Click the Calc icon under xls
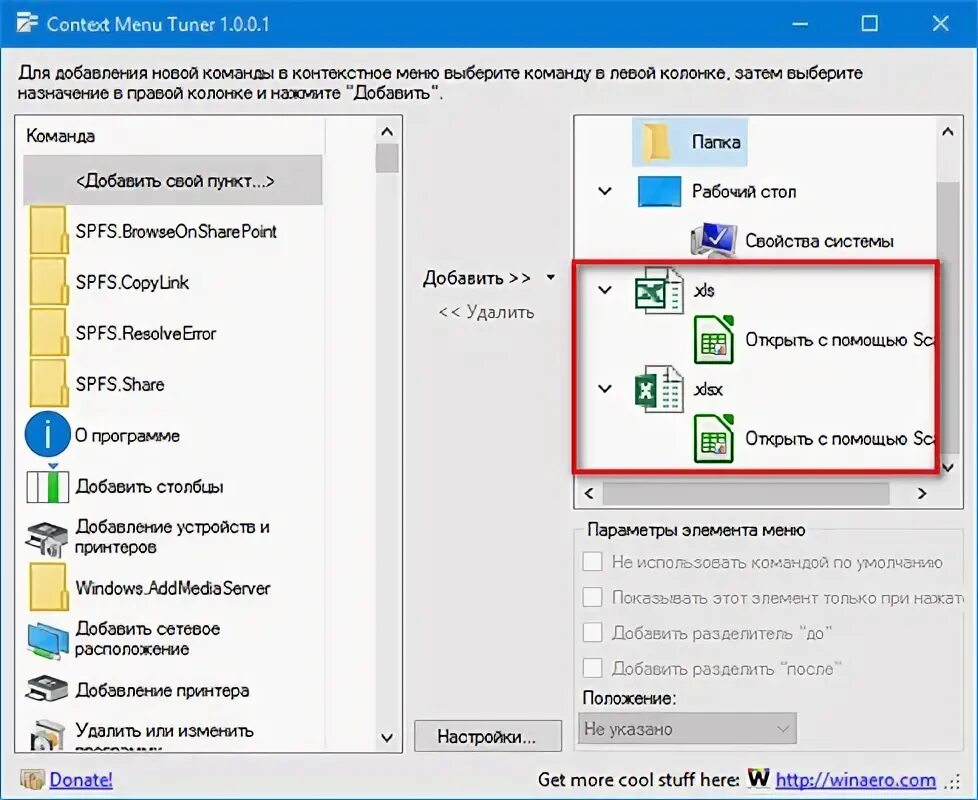The width and height of the screenshot is (978, 800). (x=714, y=340)
